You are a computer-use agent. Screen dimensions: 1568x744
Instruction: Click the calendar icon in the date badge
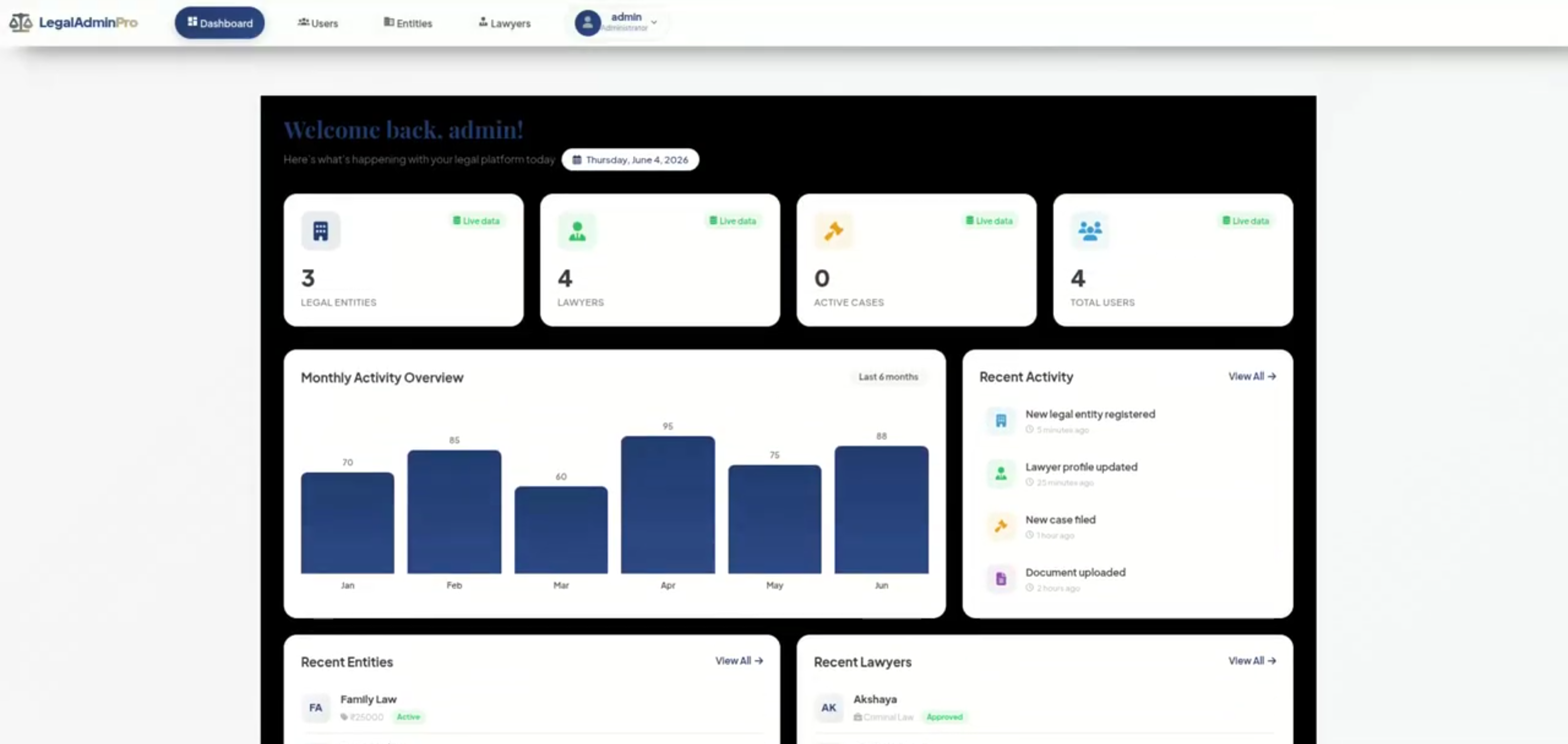tap(576, 159)
